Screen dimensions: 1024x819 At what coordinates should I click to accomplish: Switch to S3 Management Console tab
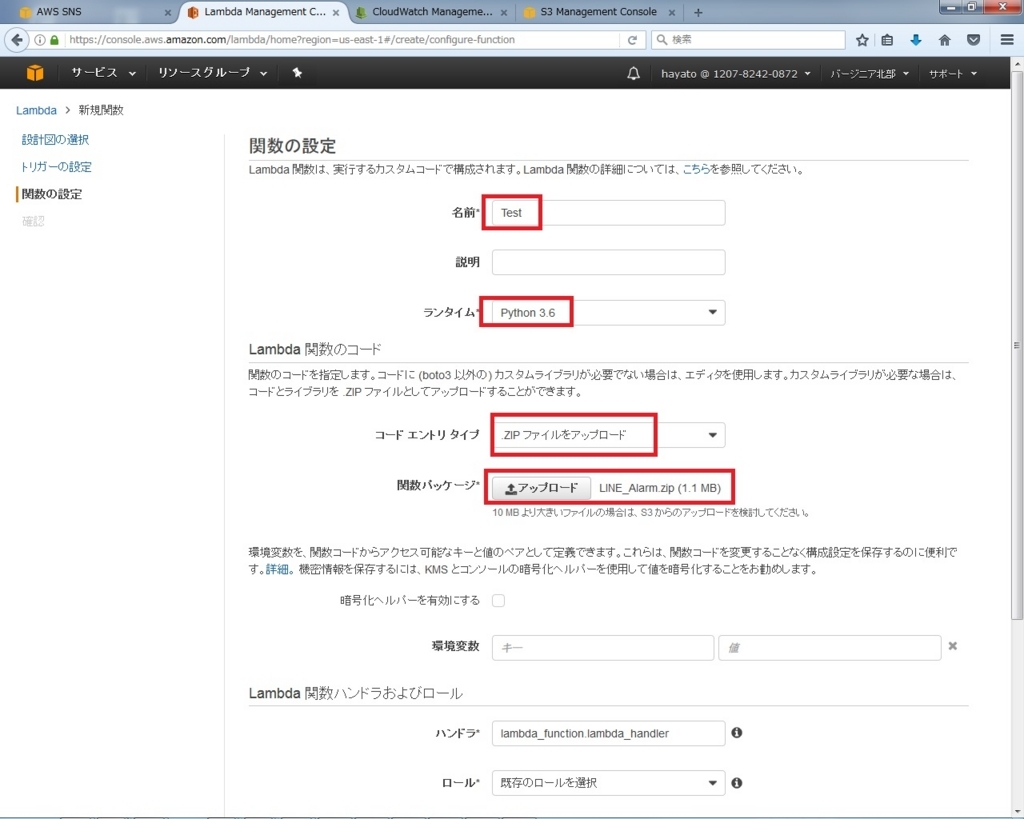click(598, 12)
